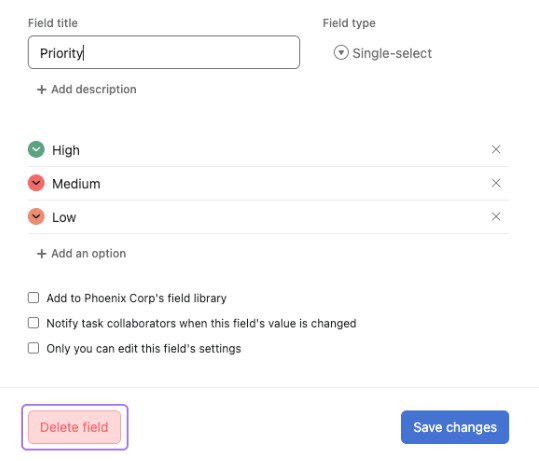Check Only you can edit this field's settings
This screenshot has width=539, height=461.
pos(33,348)
